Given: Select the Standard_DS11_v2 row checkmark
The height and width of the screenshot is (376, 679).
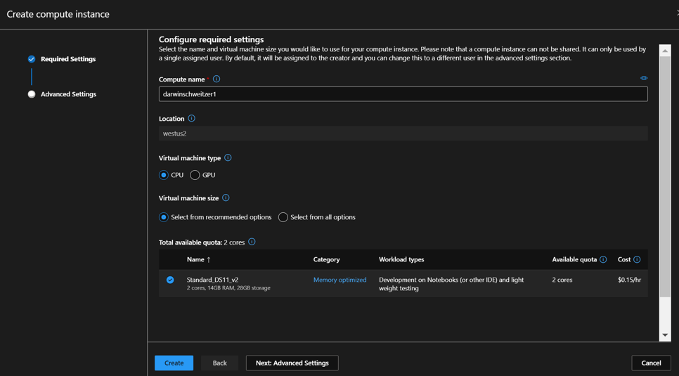Looking at the screenshot, I should (x=170, y=280).
